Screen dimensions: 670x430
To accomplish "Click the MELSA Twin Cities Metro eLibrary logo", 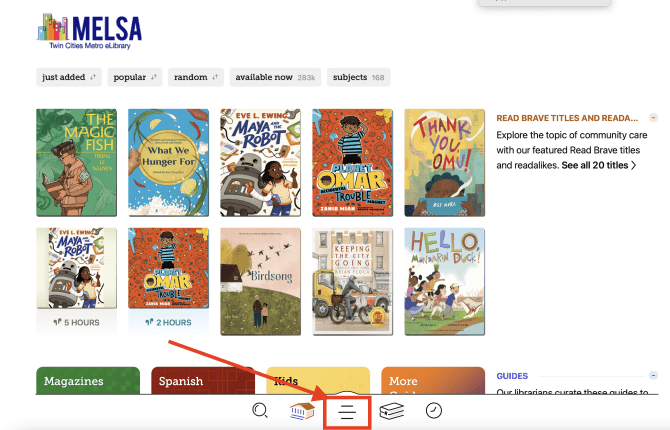I will [x=89, y=31].
